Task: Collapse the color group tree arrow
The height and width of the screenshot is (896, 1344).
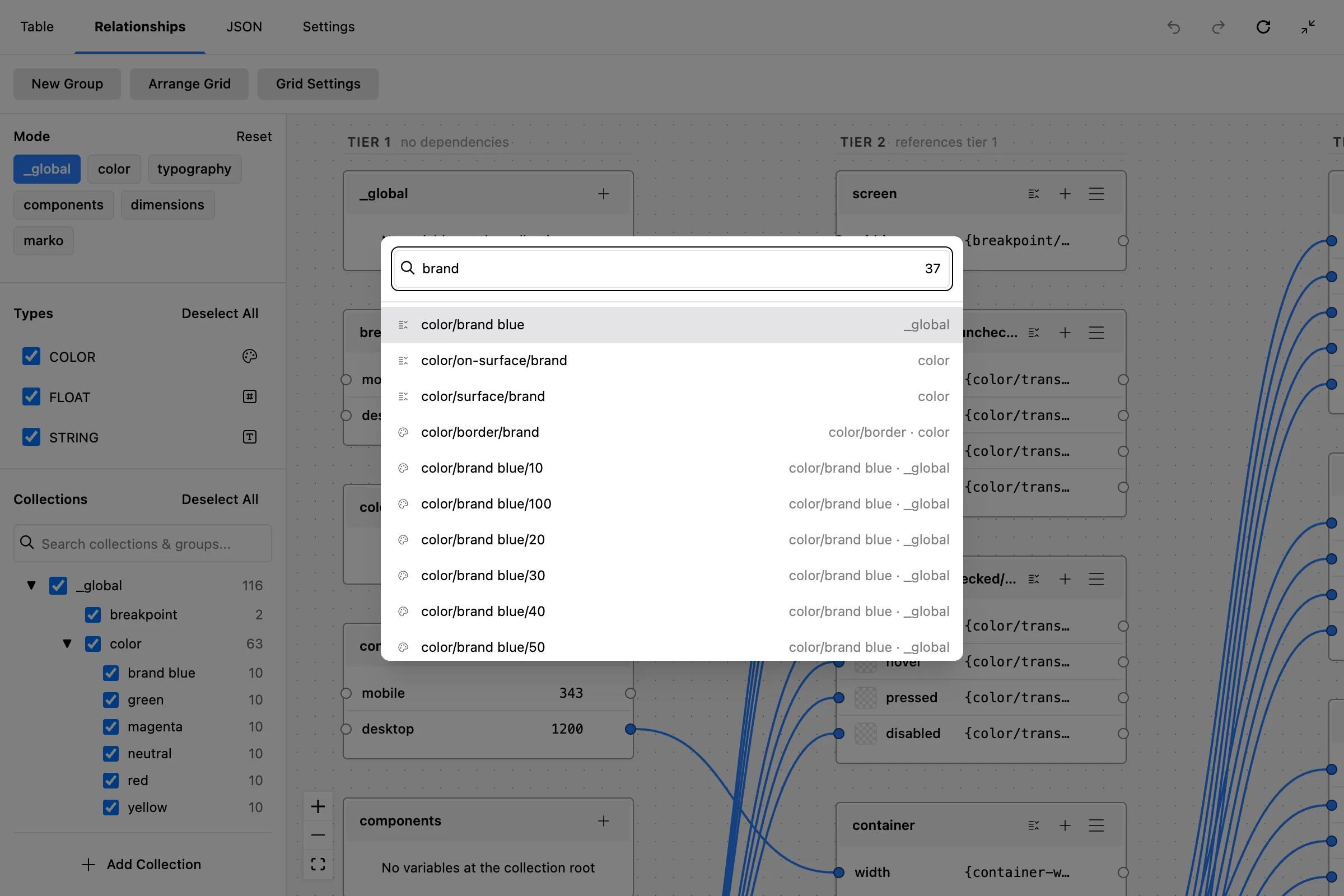Action: (x=67, y=644)
